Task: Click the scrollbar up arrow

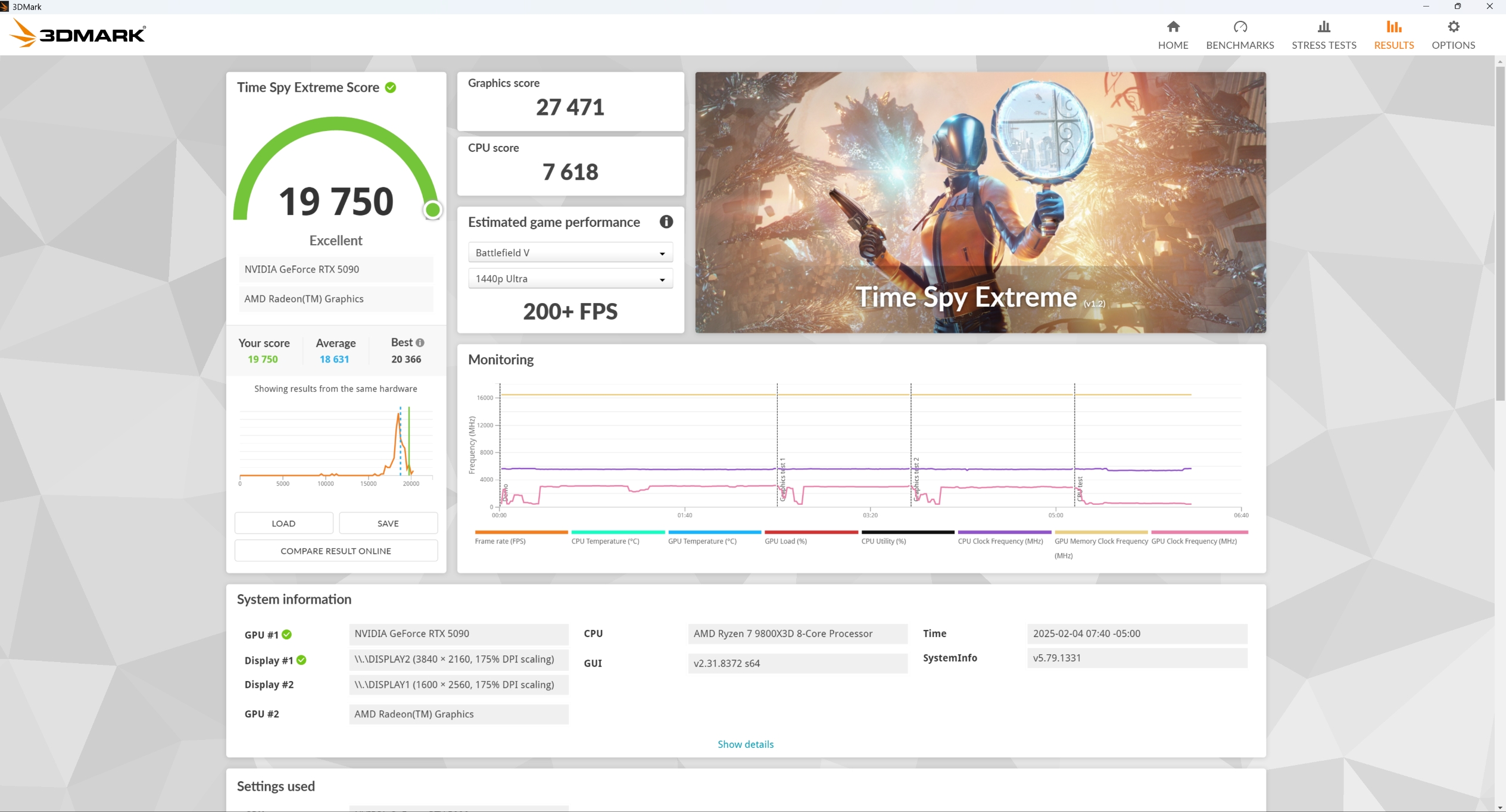Action: pyautogui.click(x=1500, y=61)
